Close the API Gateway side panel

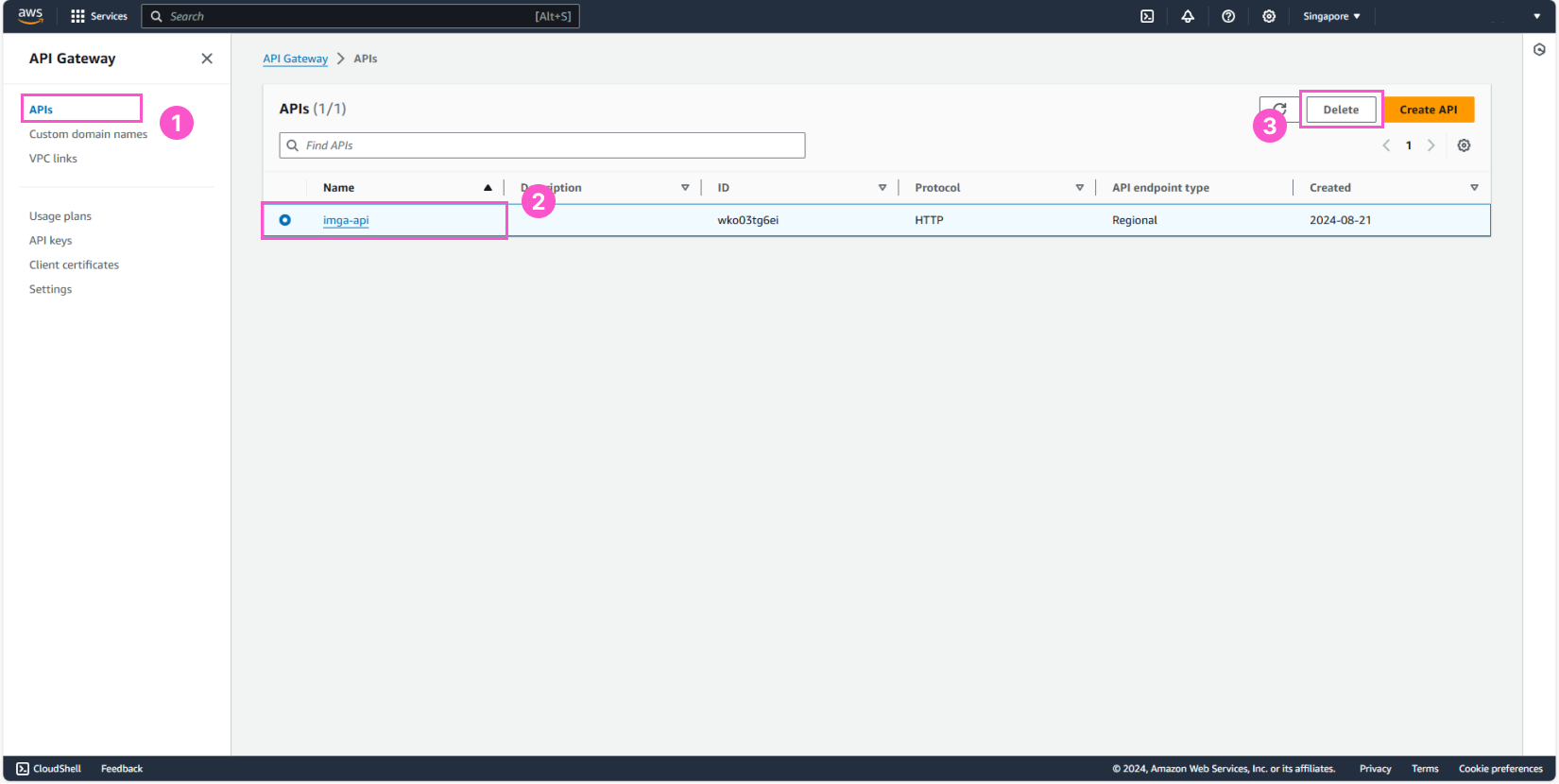207,59
